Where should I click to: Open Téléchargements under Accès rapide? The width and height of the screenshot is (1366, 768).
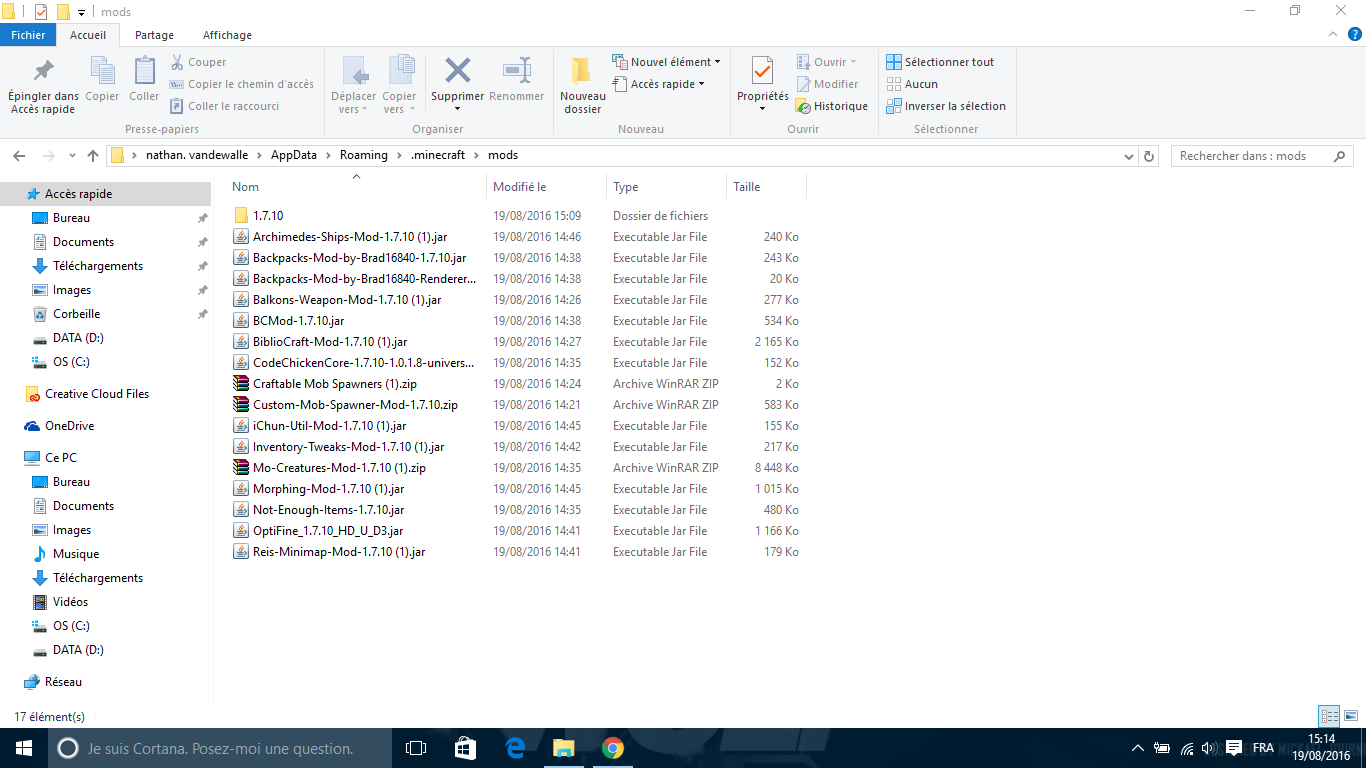(98, 266)
